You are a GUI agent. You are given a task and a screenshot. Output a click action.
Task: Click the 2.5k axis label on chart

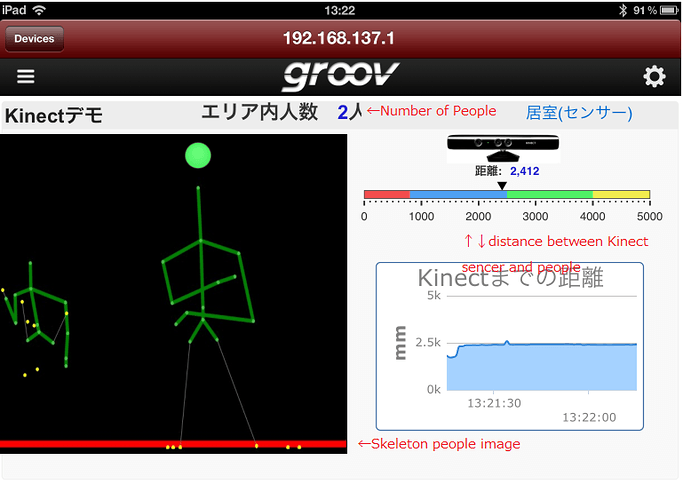coord(428,343)
